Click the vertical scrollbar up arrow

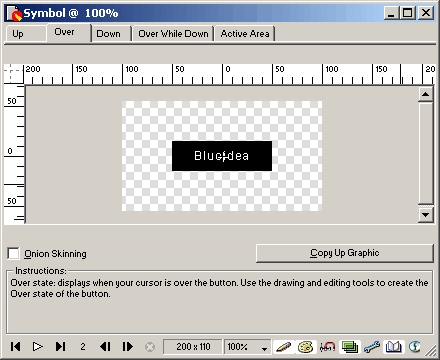(425, 94)
